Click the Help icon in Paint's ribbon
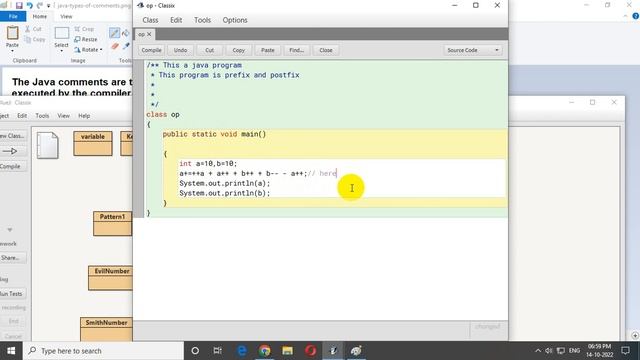The height and width of the screenshot is (360, 640). 636,16
